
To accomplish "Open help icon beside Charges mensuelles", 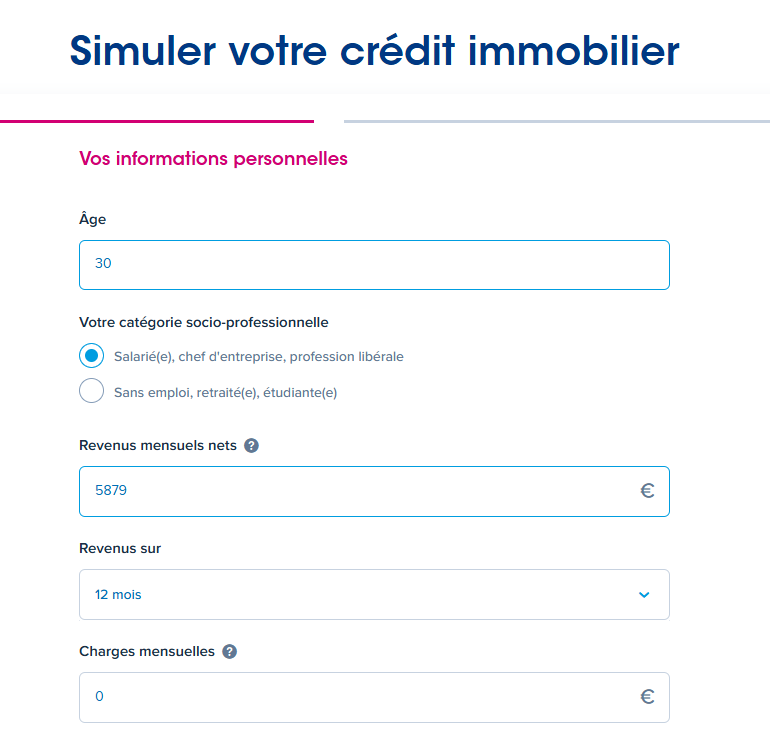I will tap(229, 651).
